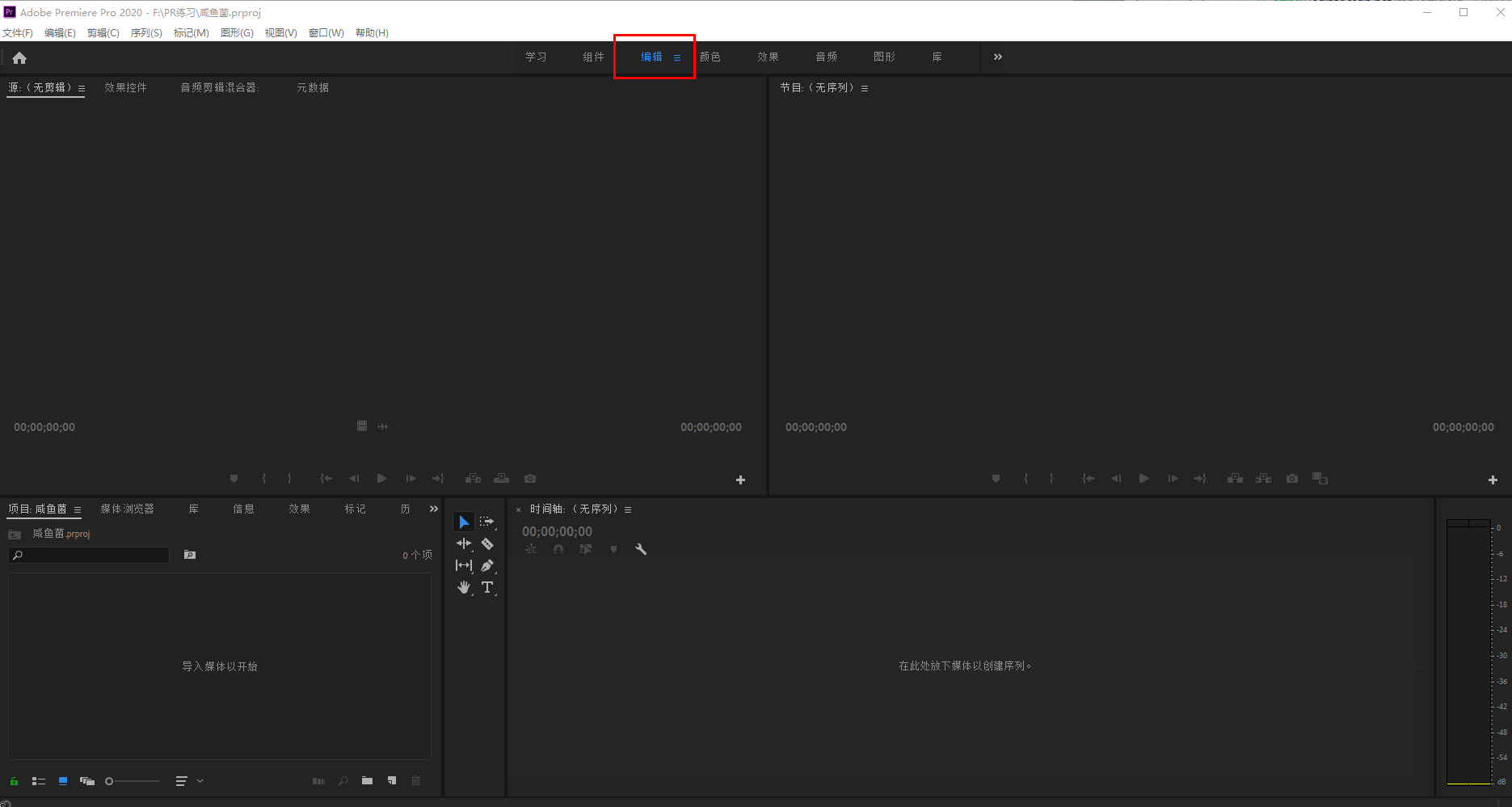
Task: Switch to 效果控件 tab
Action: click(x=125, y=87)
